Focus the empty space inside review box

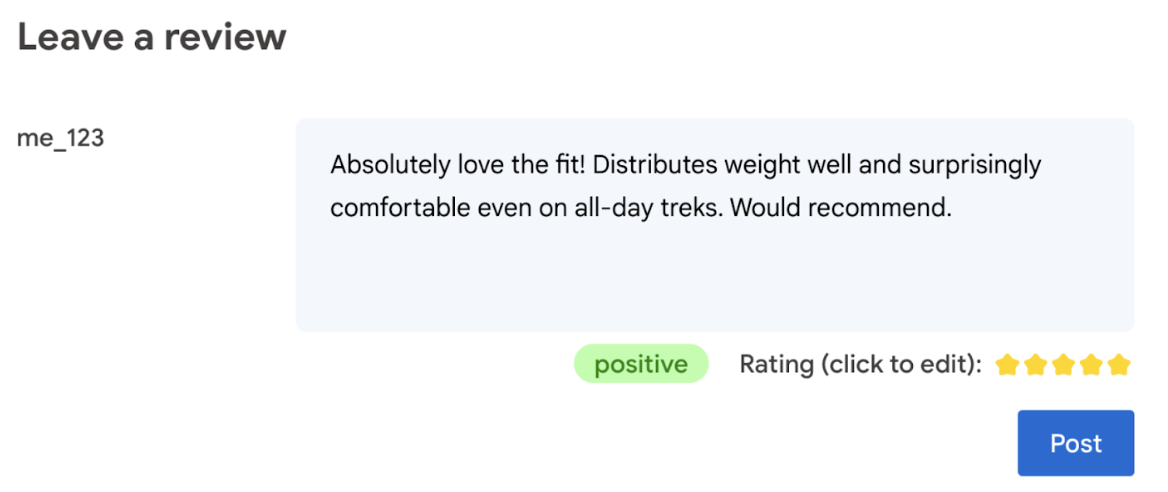tap(714, 280)
